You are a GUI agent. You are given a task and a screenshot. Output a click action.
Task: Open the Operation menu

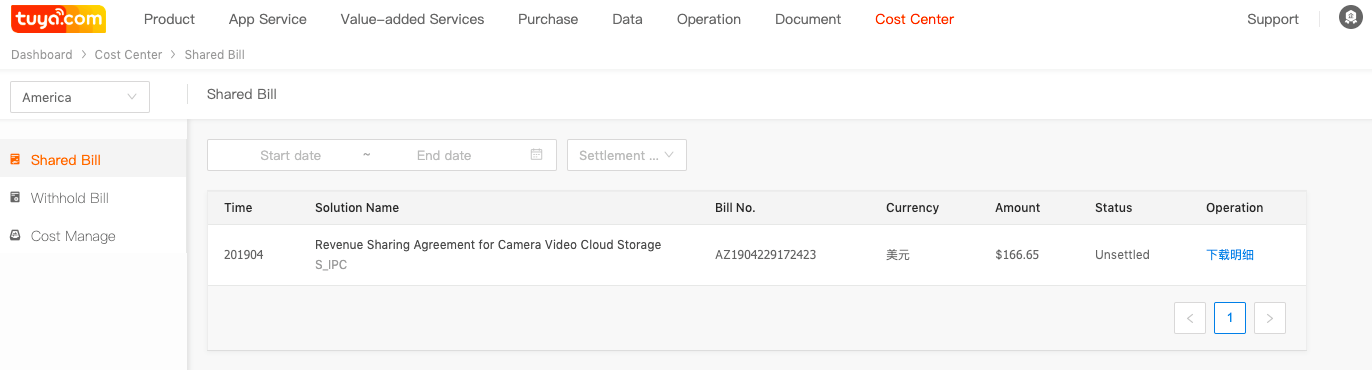[709, 19]
